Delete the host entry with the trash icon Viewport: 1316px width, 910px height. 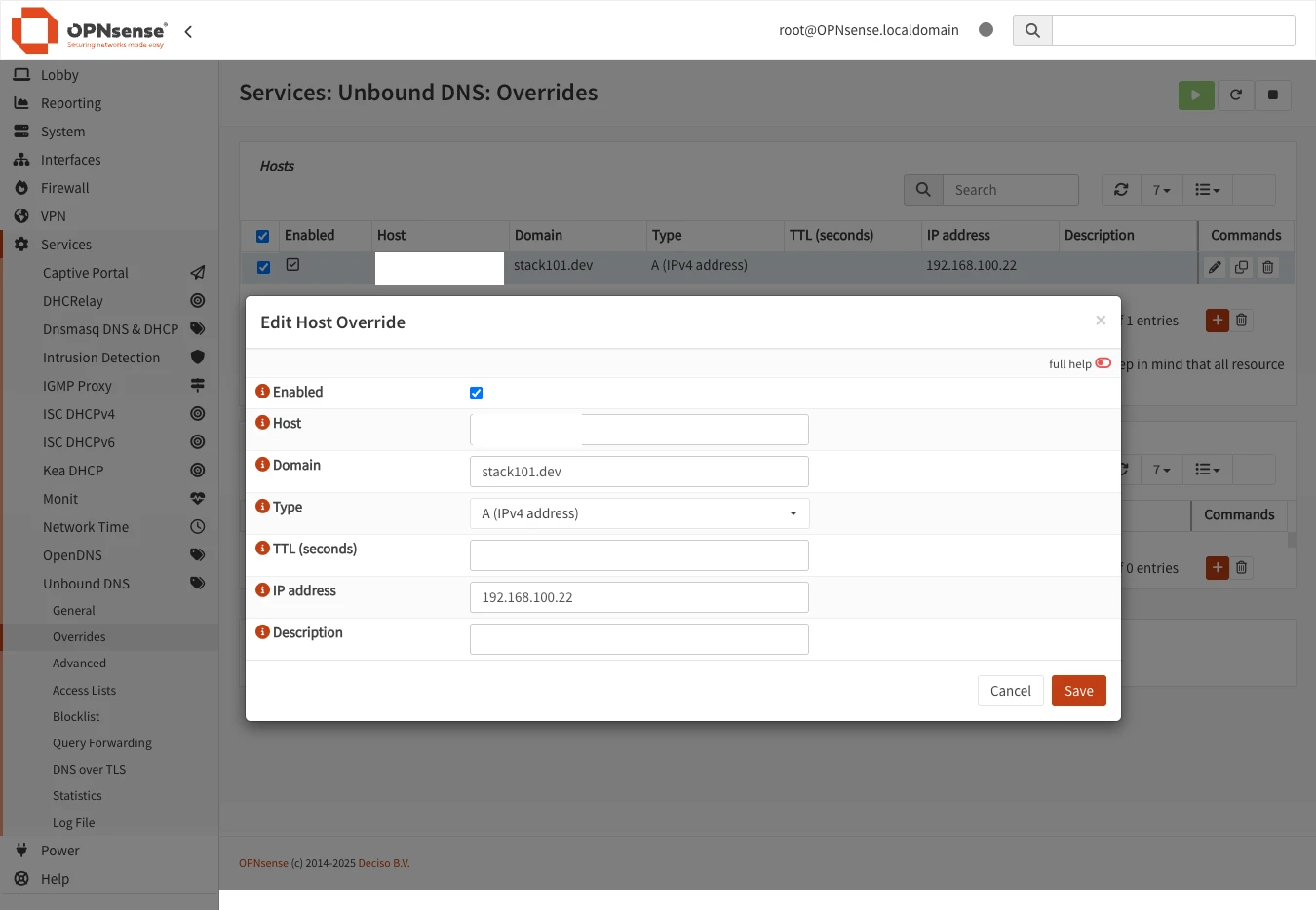[x=1268, y=266]
